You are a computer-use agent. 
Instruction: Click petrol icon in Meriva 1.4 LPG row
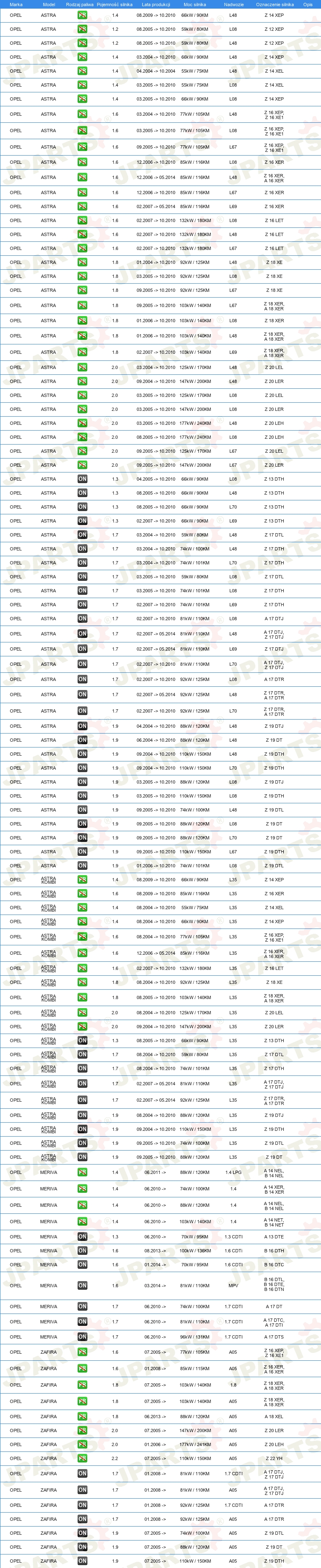[82, 1172]
